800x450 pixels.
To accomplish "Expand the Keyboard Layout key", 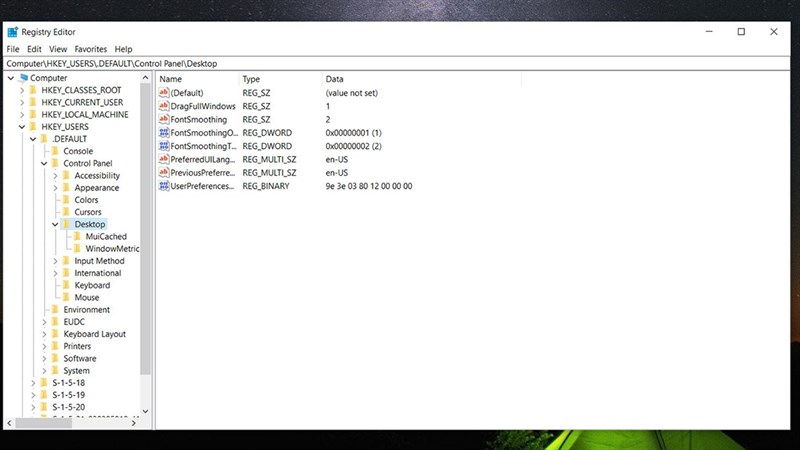I will point(44,334).
